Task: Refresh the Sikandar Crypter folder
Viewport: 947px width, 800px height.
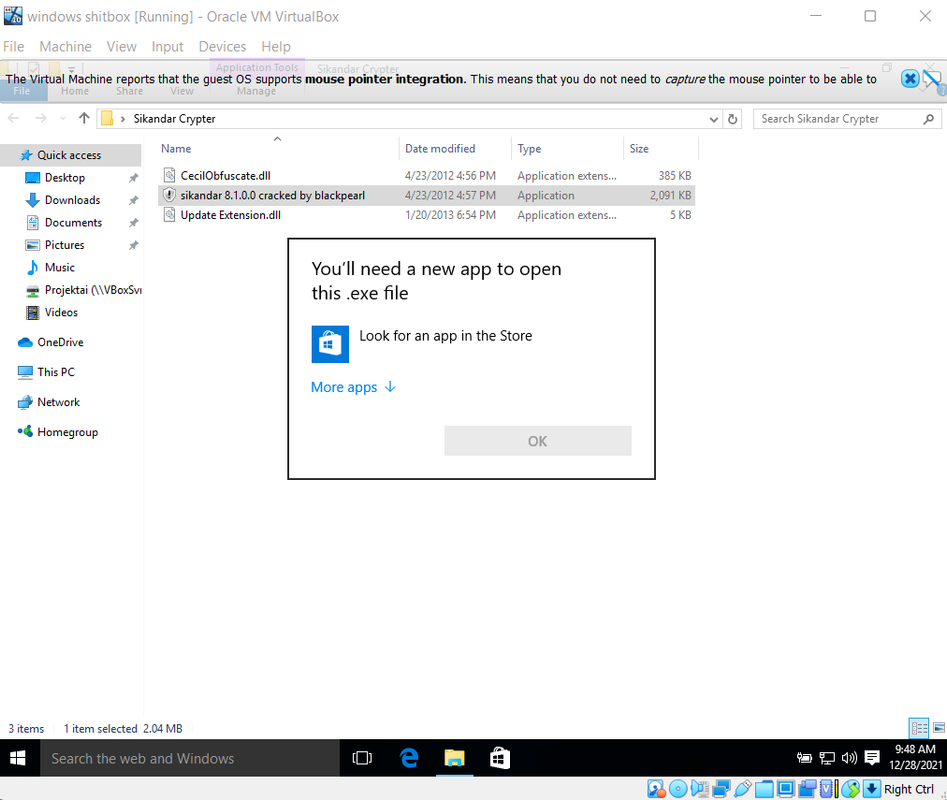Action: 733,119
